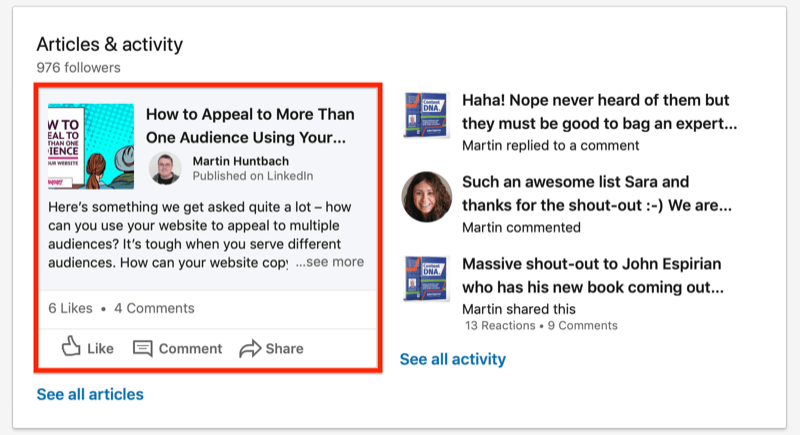800x435 pixels.
Task: Click Martin Huntbach's profile photo
Action: pos(165,168)
